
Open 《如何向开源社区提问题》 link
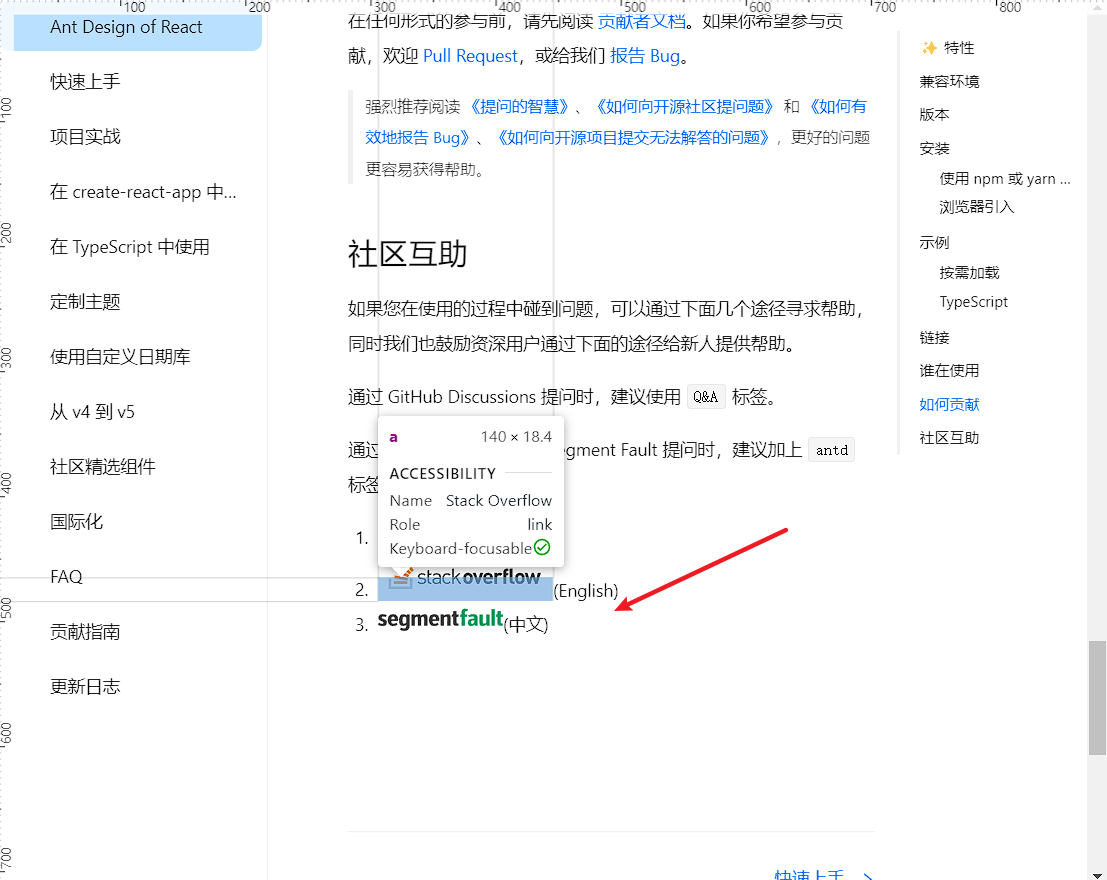tap(684, 107)
